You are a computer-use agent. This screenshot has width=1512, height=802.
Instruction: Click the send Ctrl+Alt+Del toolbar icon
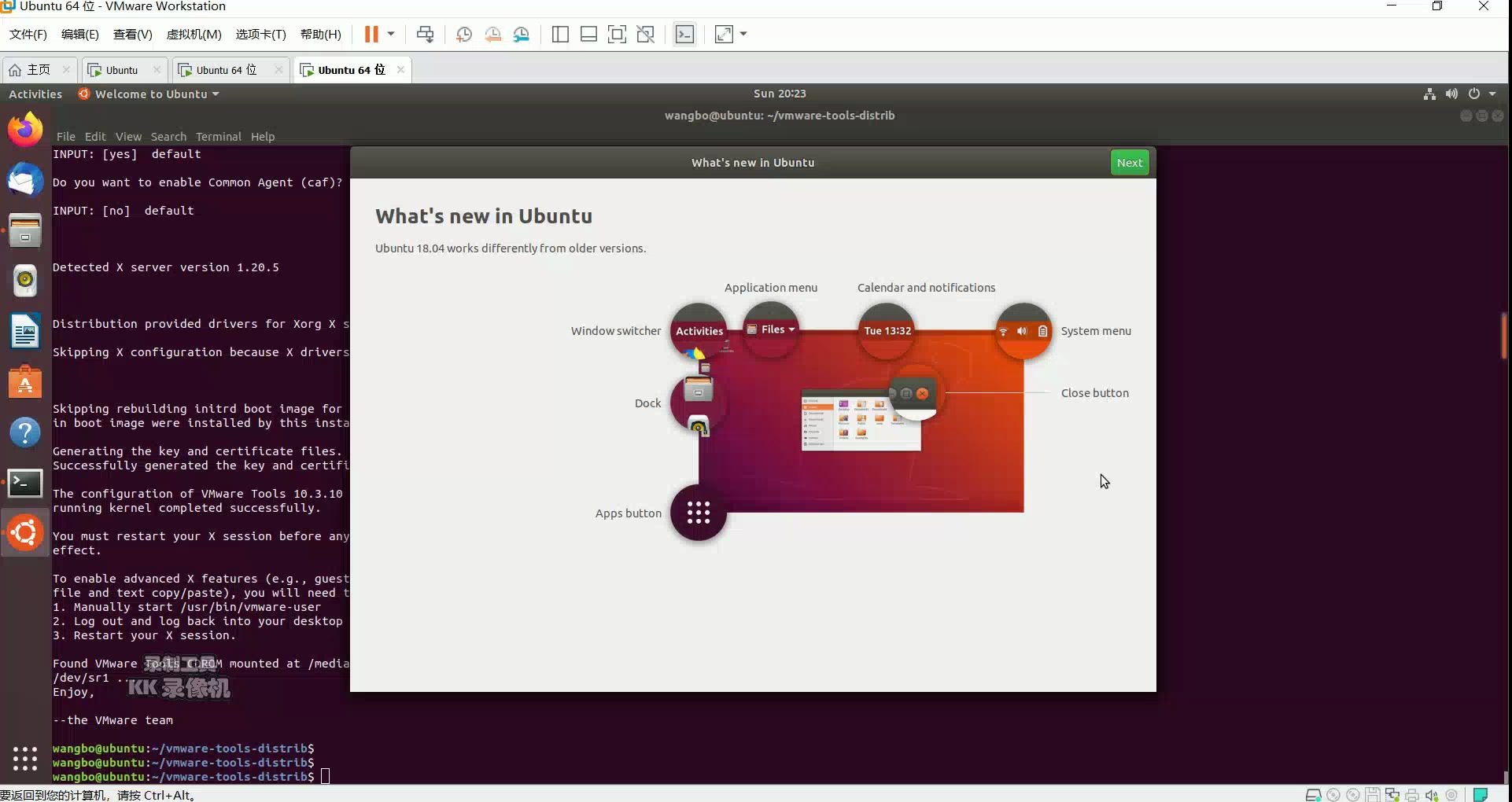(425, 34)
